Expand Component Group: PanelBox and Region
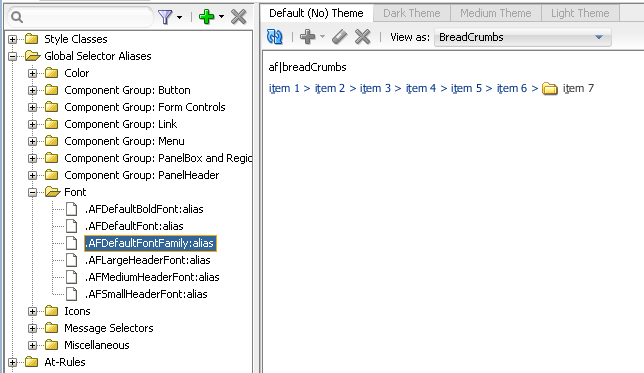Screen dimensions: 644x373 [32, 159]
